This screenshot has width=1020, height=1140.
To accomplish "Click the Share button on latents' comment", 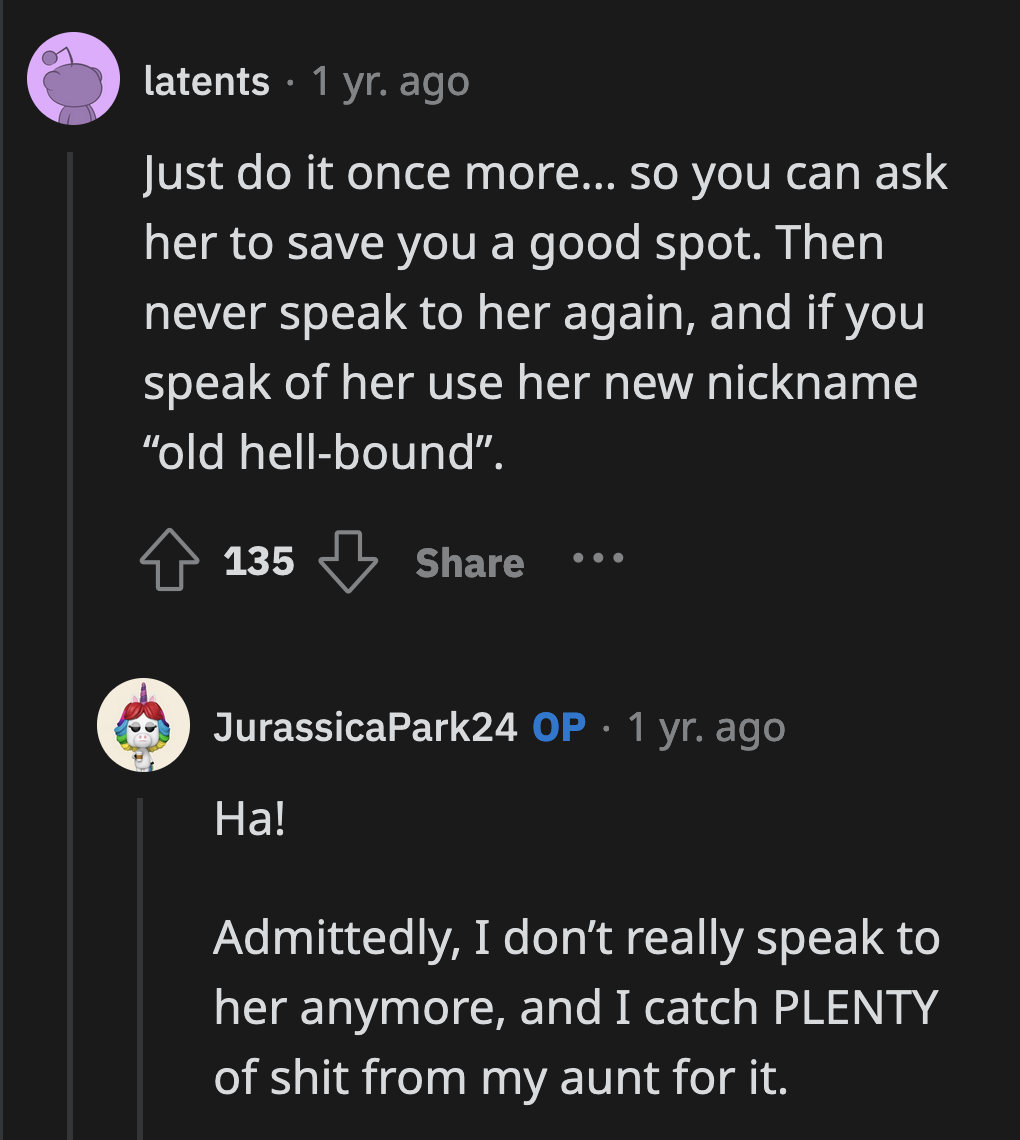I will pos(469,562).
